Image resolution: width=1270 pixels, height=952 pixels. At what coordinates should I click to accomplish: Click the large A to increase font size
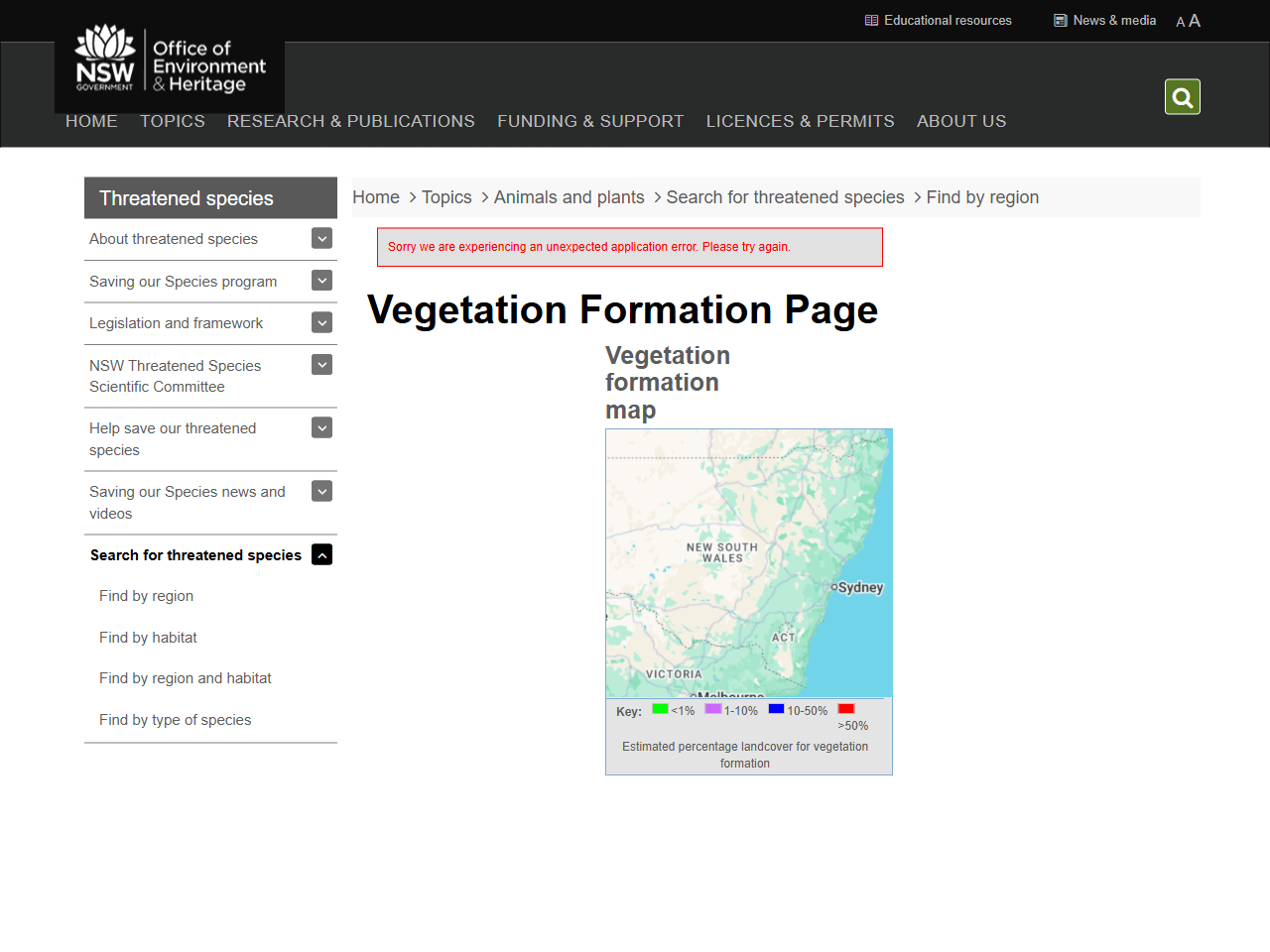pyautogui.click(x=1194, y=20)
